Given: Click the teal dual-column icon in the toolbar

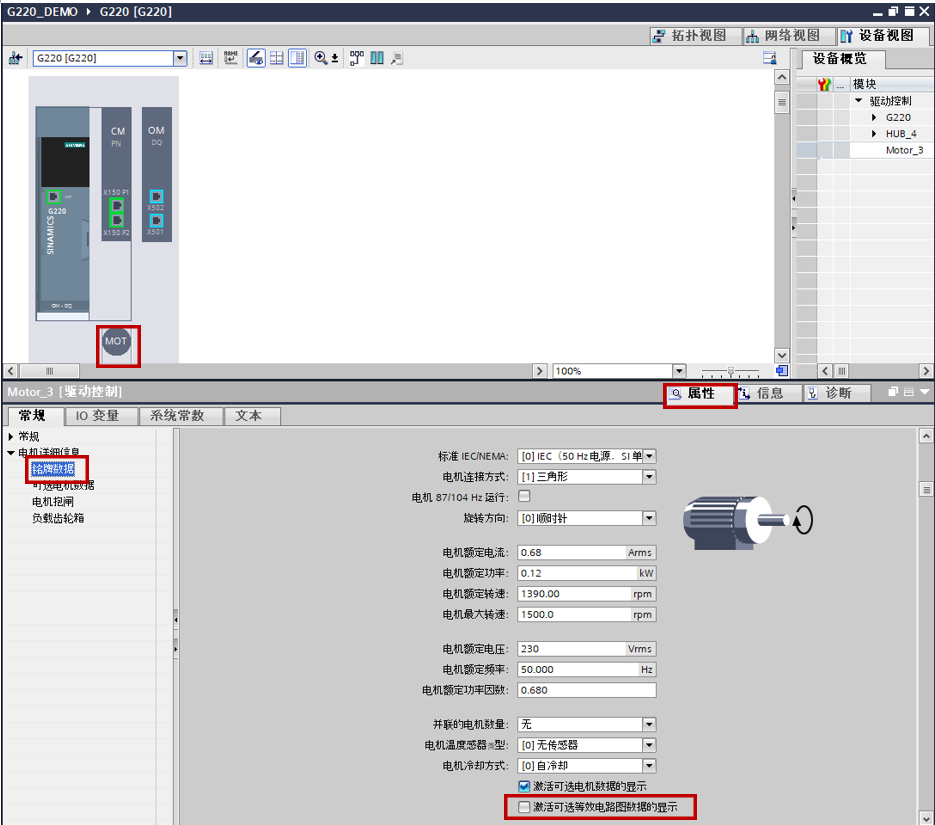Looking at the screenshot, I should (377, 58).
